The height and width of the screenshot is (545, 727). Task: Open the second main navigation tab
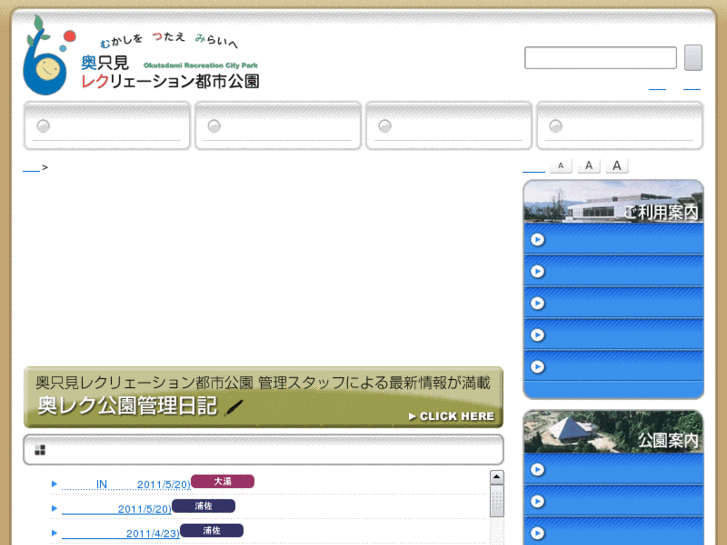[x=278, y=126]
